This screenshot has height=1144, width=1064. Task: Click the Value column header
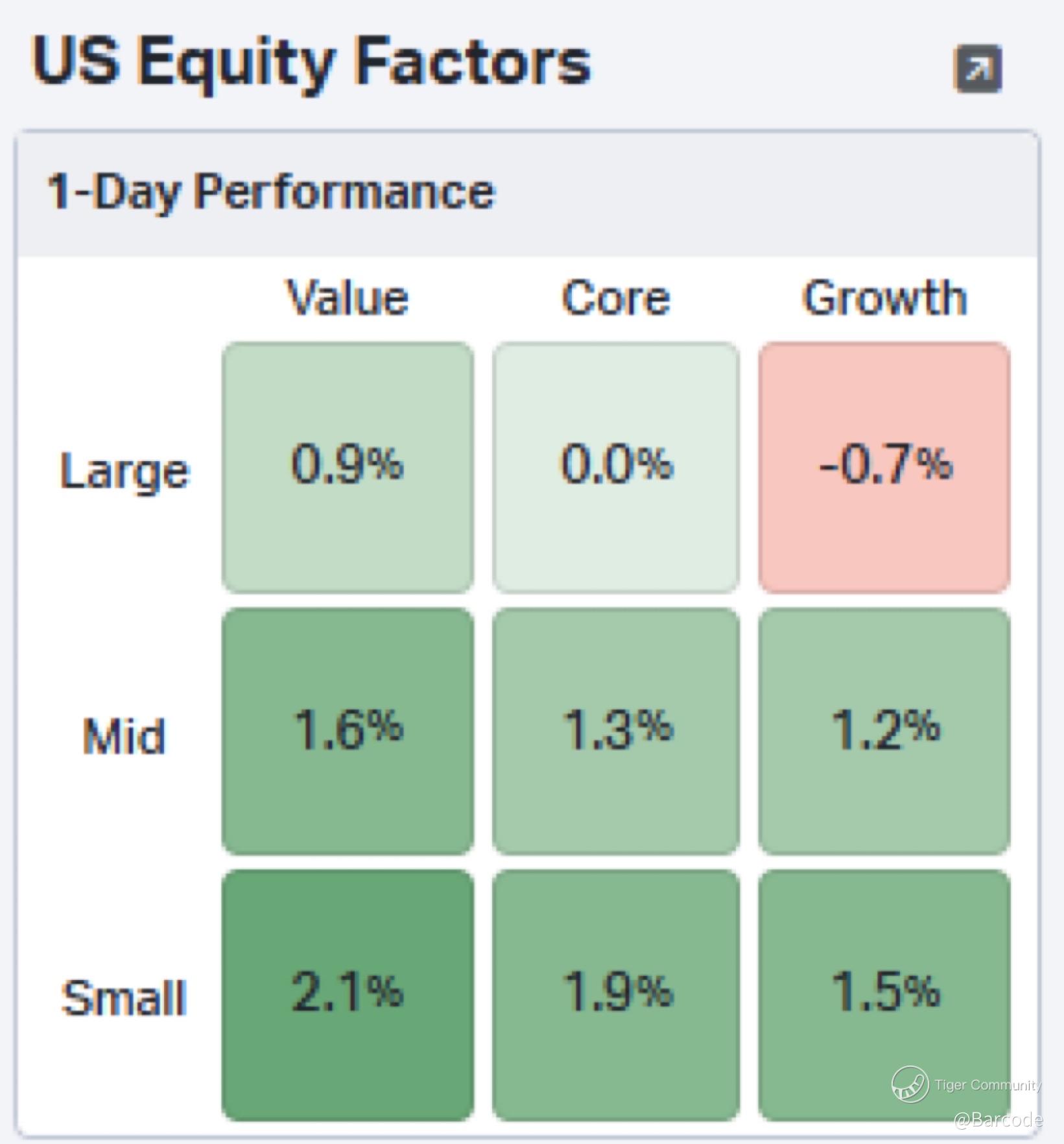(x=348, y=298)
